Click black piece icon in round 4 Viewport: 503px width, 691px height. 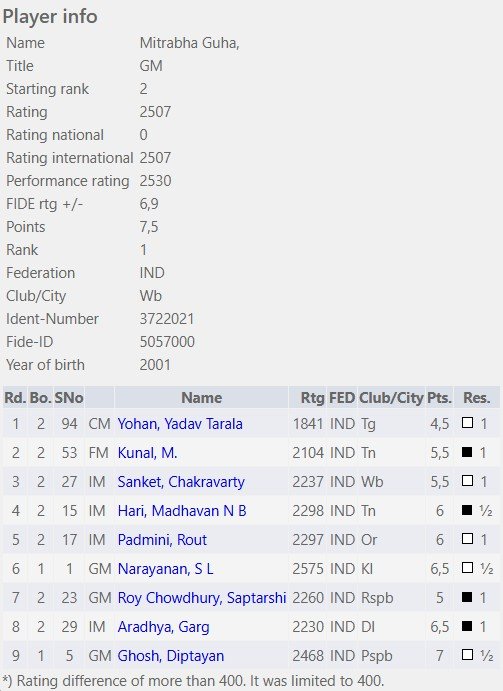[467, 510]
